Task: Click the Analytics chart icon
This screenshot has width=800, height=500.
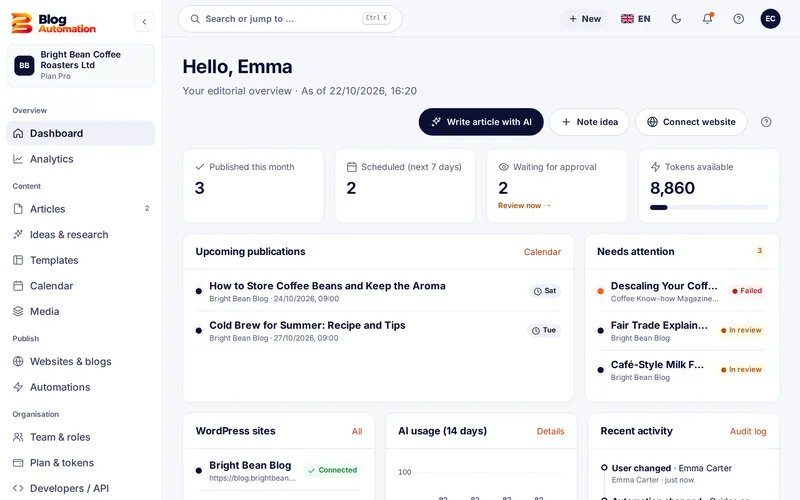Action: click(x=18, y=159)
